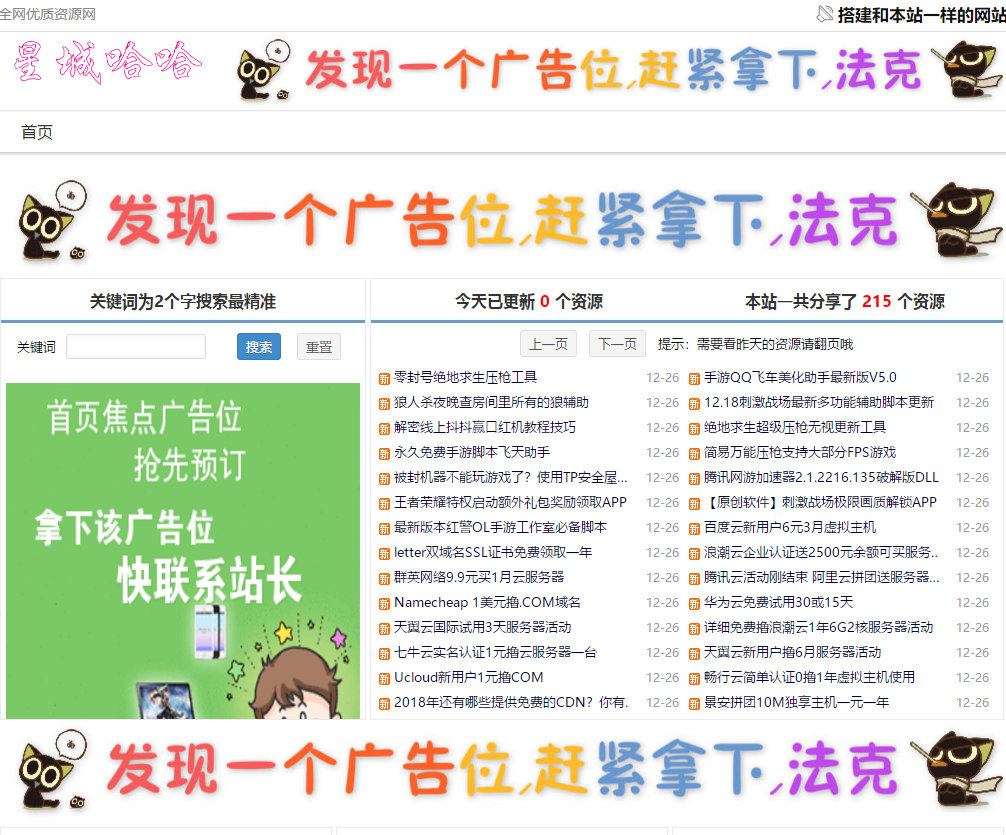Viewport: 1006px width, 835px height.
Task: Open the Namecheap 1美元撸.COM域名 link
Action: tap(487, 602)
